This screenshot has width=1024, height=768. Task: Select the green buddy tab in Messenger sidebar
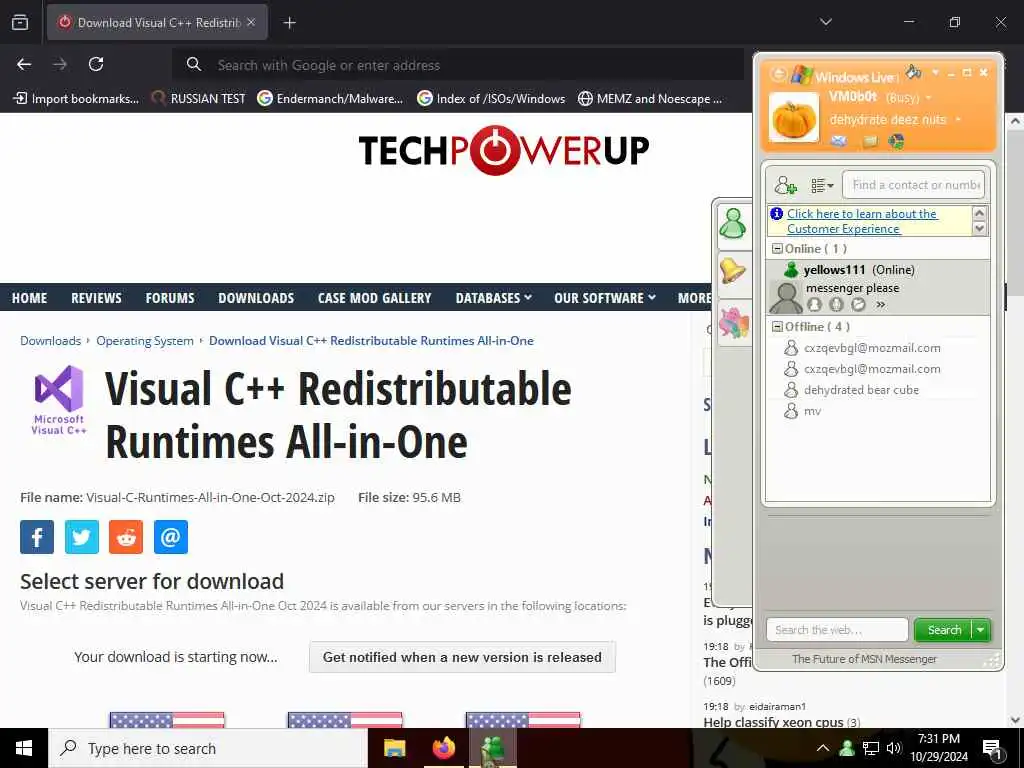tap(733, 224)
